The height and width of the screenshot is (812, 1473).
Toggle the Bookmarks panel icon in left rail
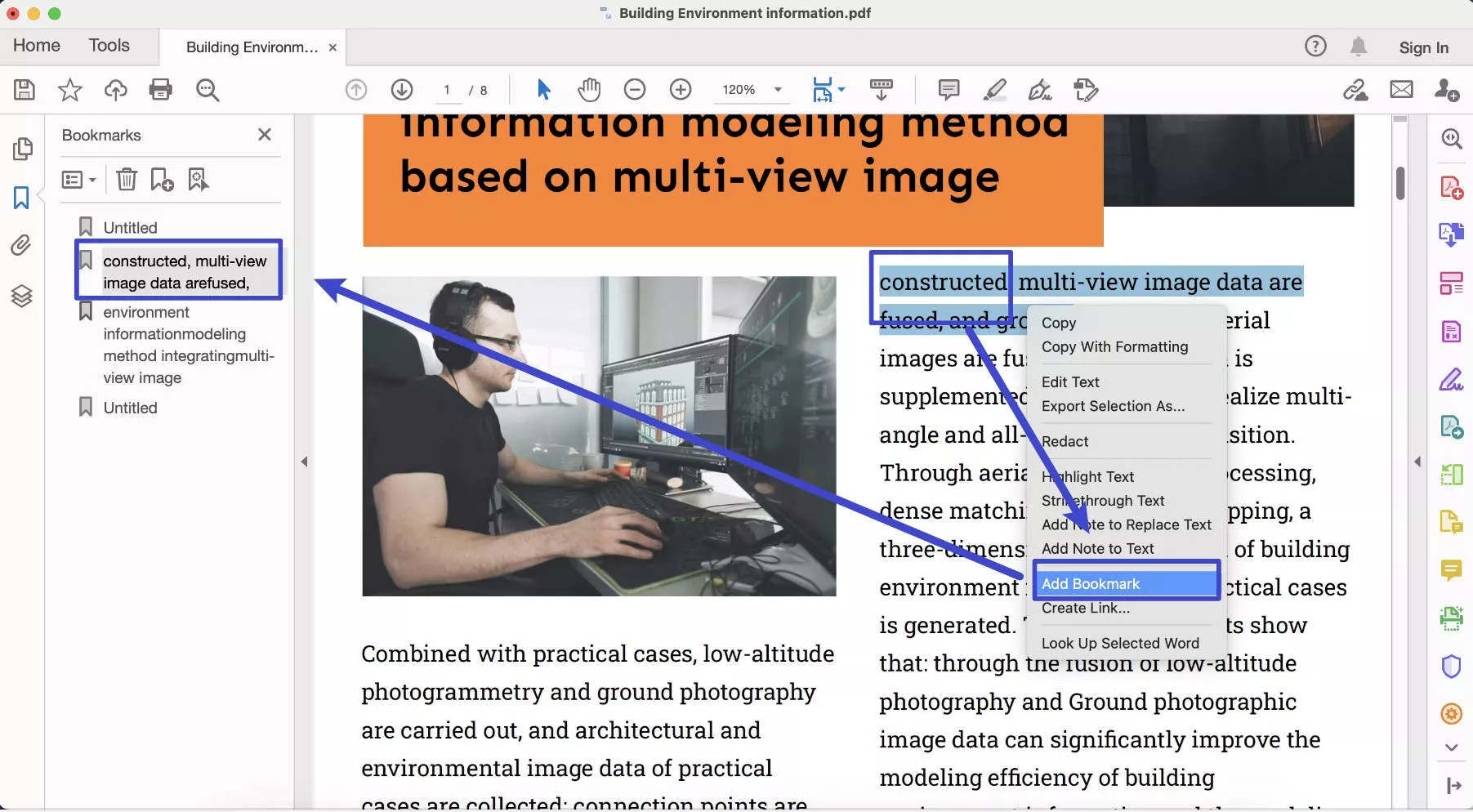point(21,198)
